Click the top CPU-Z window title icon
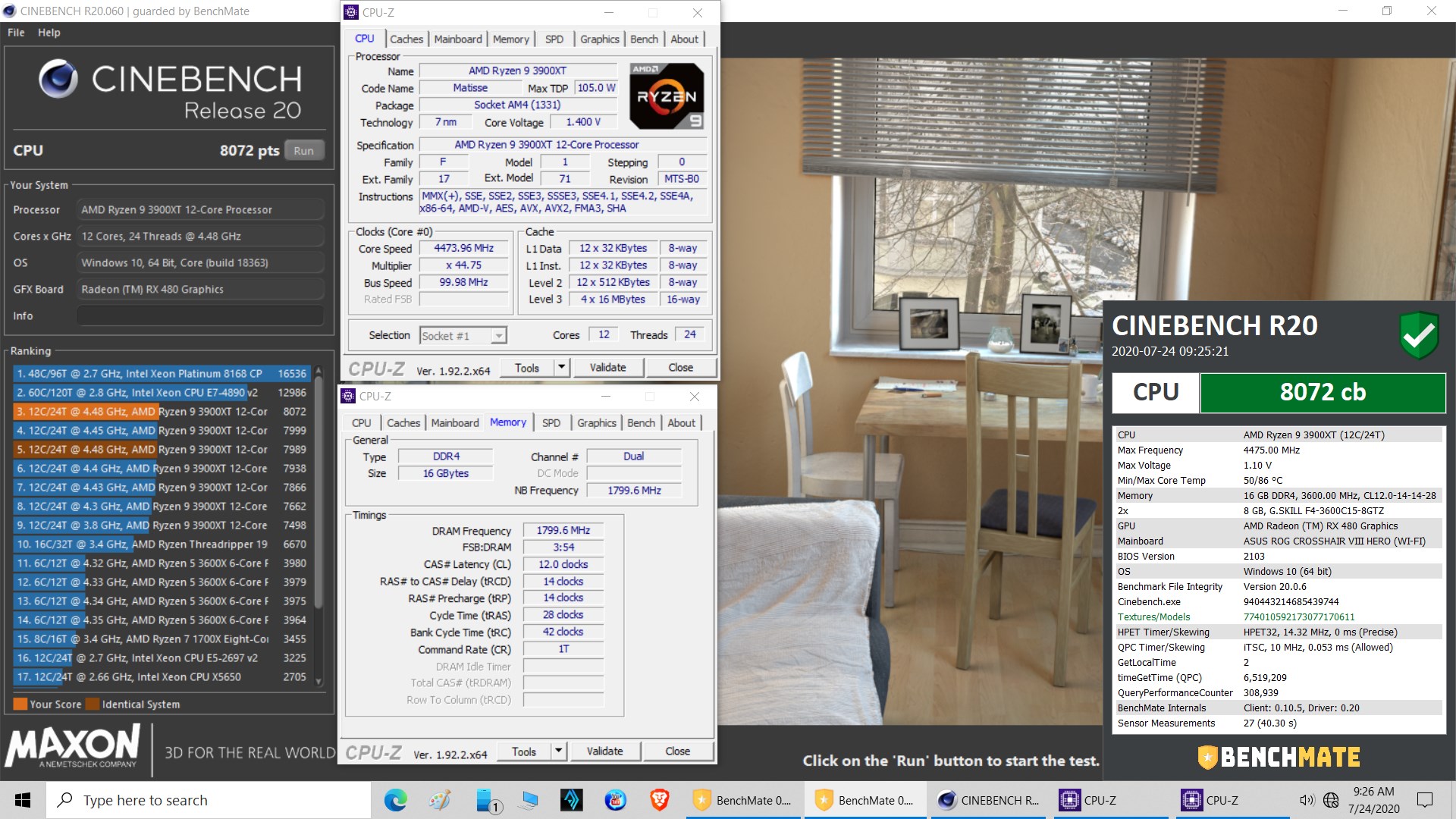The height and width of the screenshot is (819, 1456). coord(351,12)
